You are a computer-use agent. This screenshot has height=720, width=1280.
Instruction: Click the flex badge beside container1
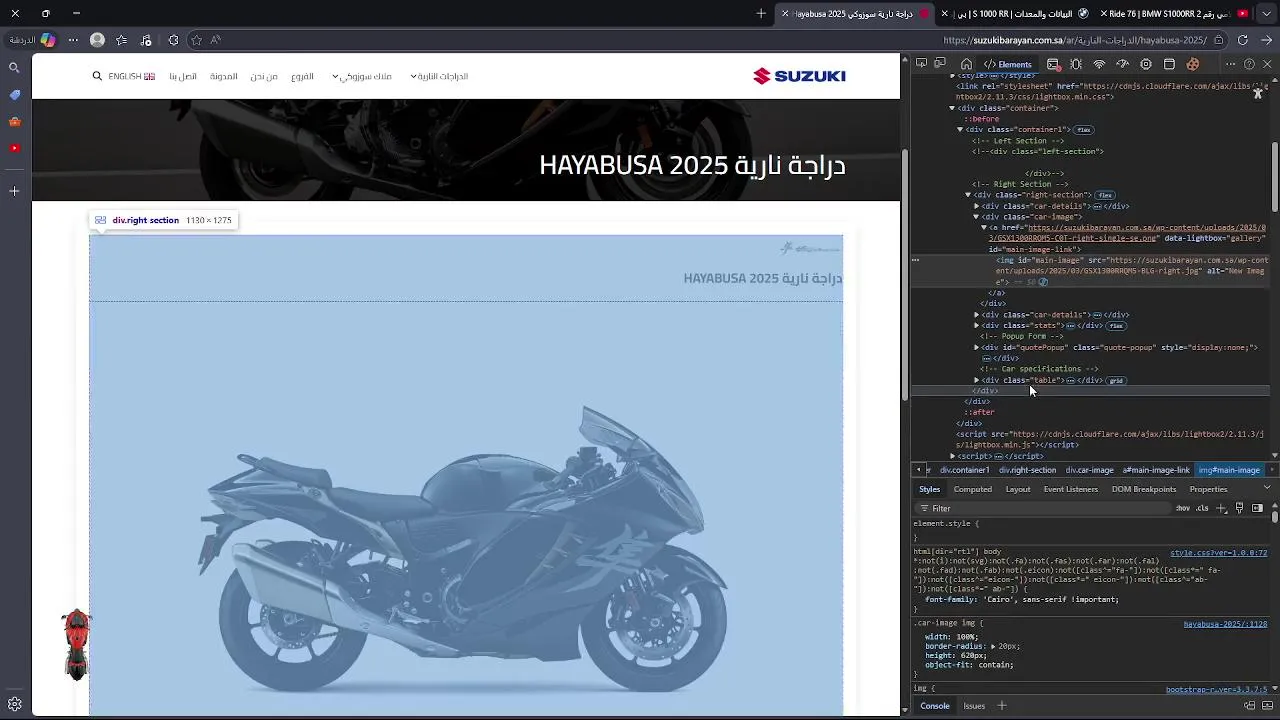tap(1084, 130)
